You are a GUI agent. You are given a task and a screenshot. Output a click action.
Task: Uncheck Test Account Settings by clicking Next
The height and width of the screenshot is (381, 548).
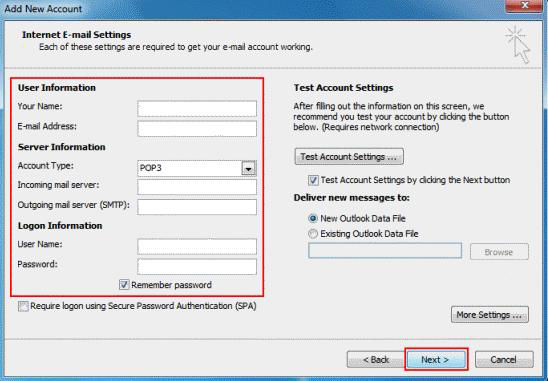pyautogui.click(x=313, y=180)
